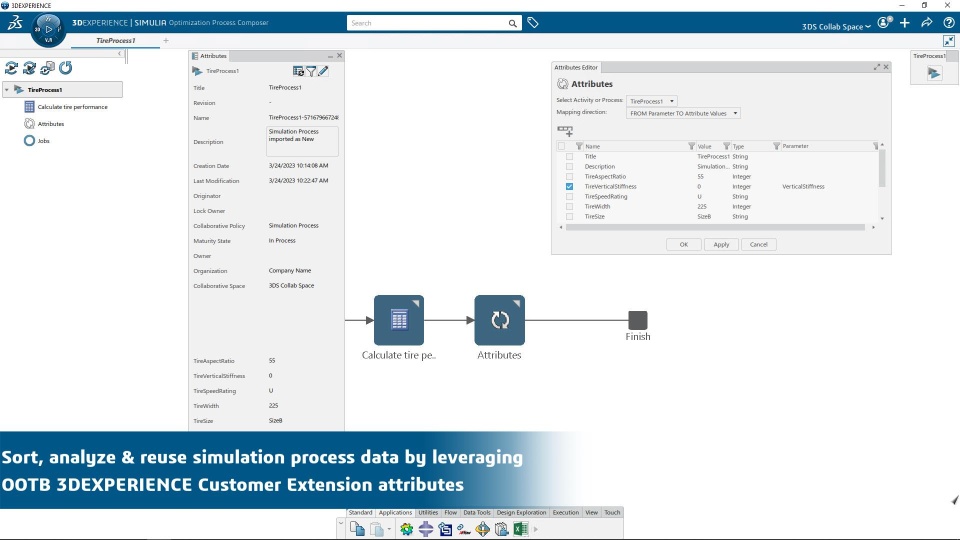Click the filter funnel in the Attributes panel

[311, 71]
